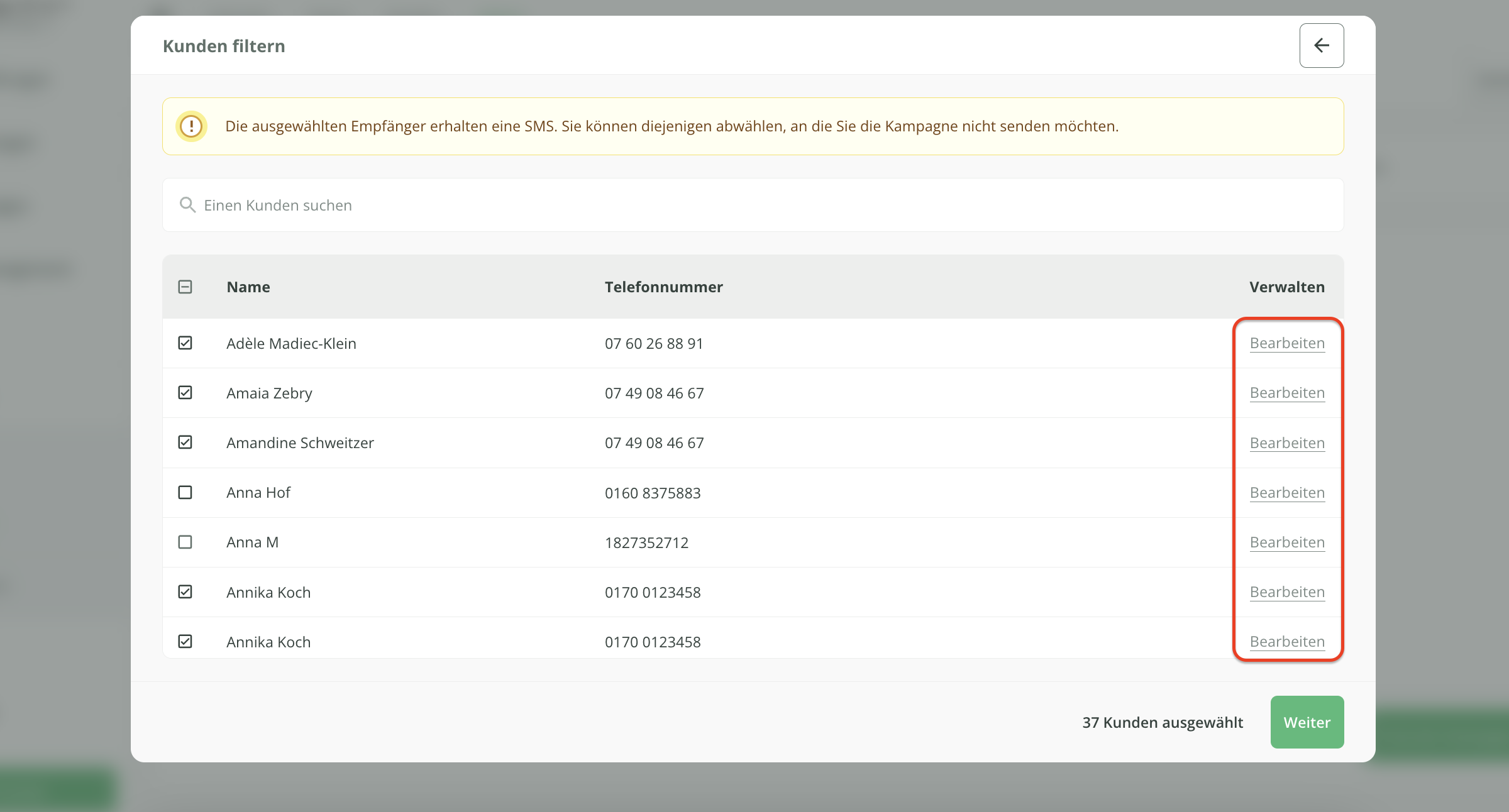Click the Telefonnummer column header

pos(663,287)
